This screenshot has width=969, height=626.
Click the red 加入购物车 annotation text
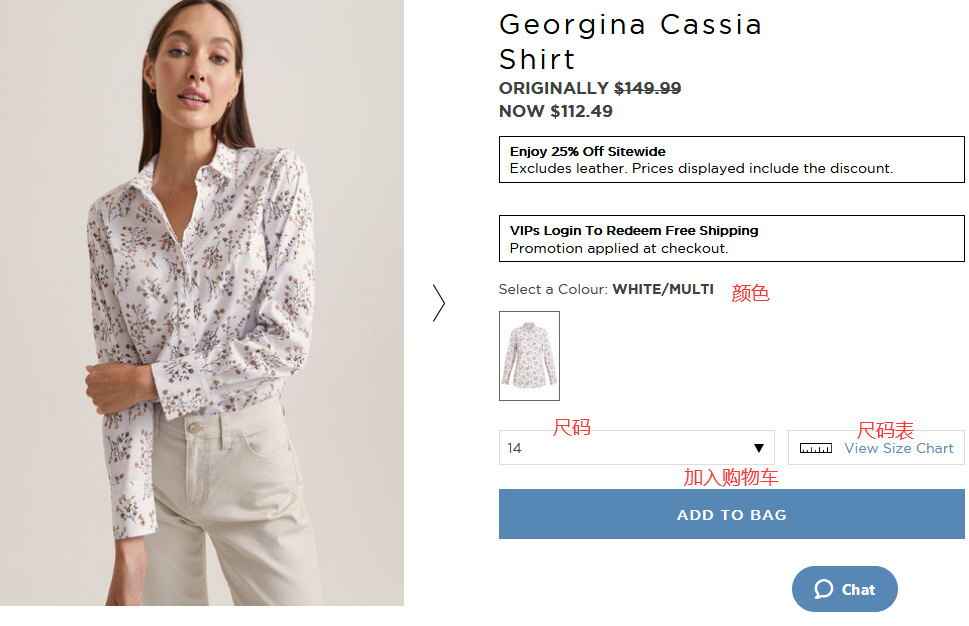[x=730, y=478]
